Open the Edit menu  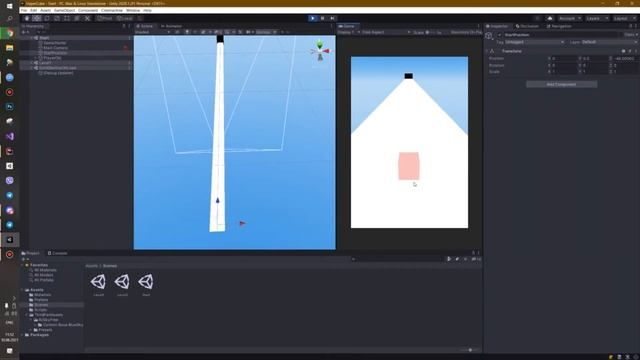33,10
